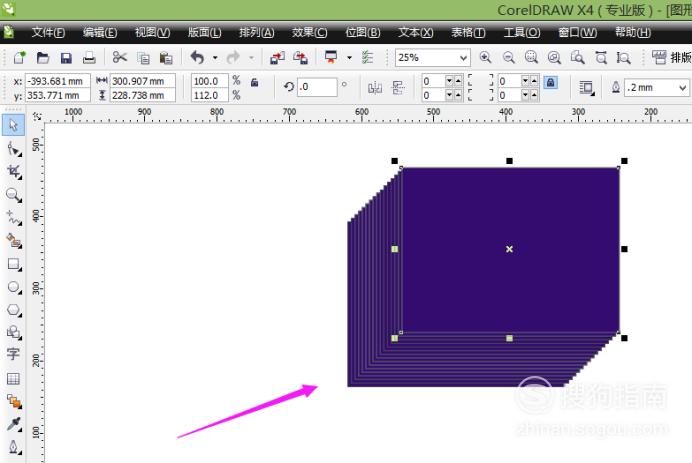Open the 表格(T) menu
This screenshot has height=463, width=692.
pos(468,33)
